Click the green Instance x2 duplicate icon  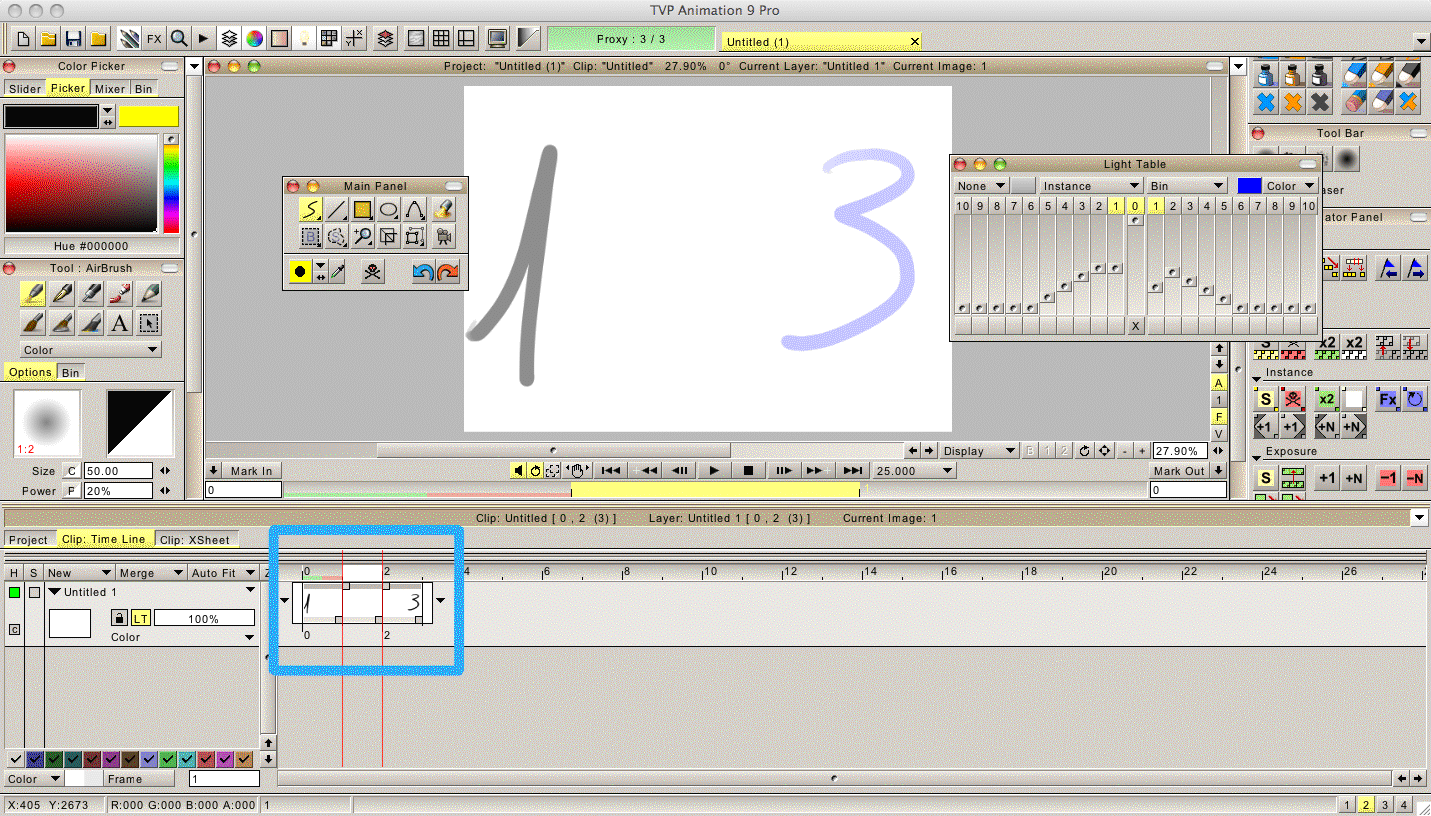coord(1327,399)
